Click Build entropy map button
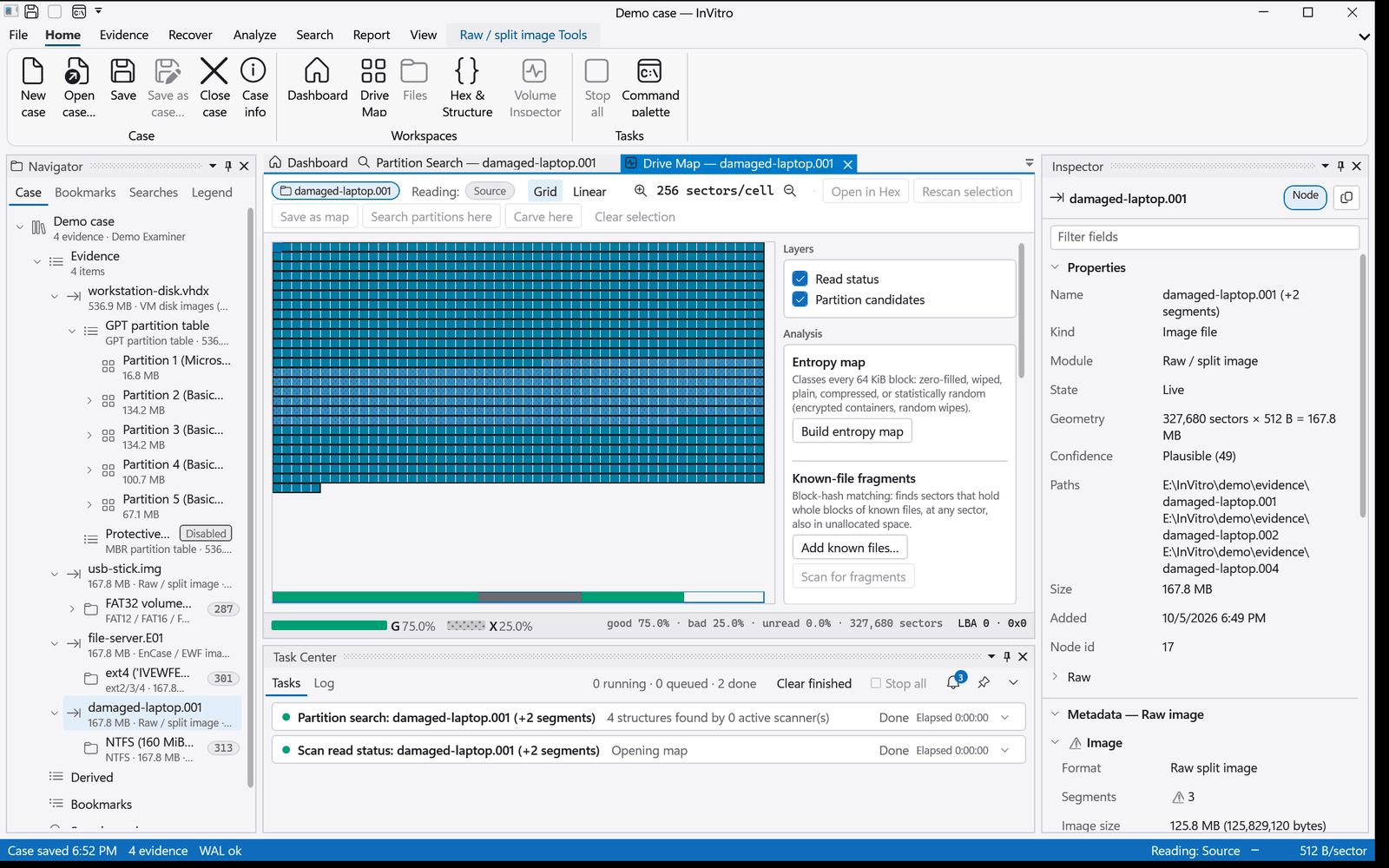Screen dimensions: 1389x868 tap(852, 431)
